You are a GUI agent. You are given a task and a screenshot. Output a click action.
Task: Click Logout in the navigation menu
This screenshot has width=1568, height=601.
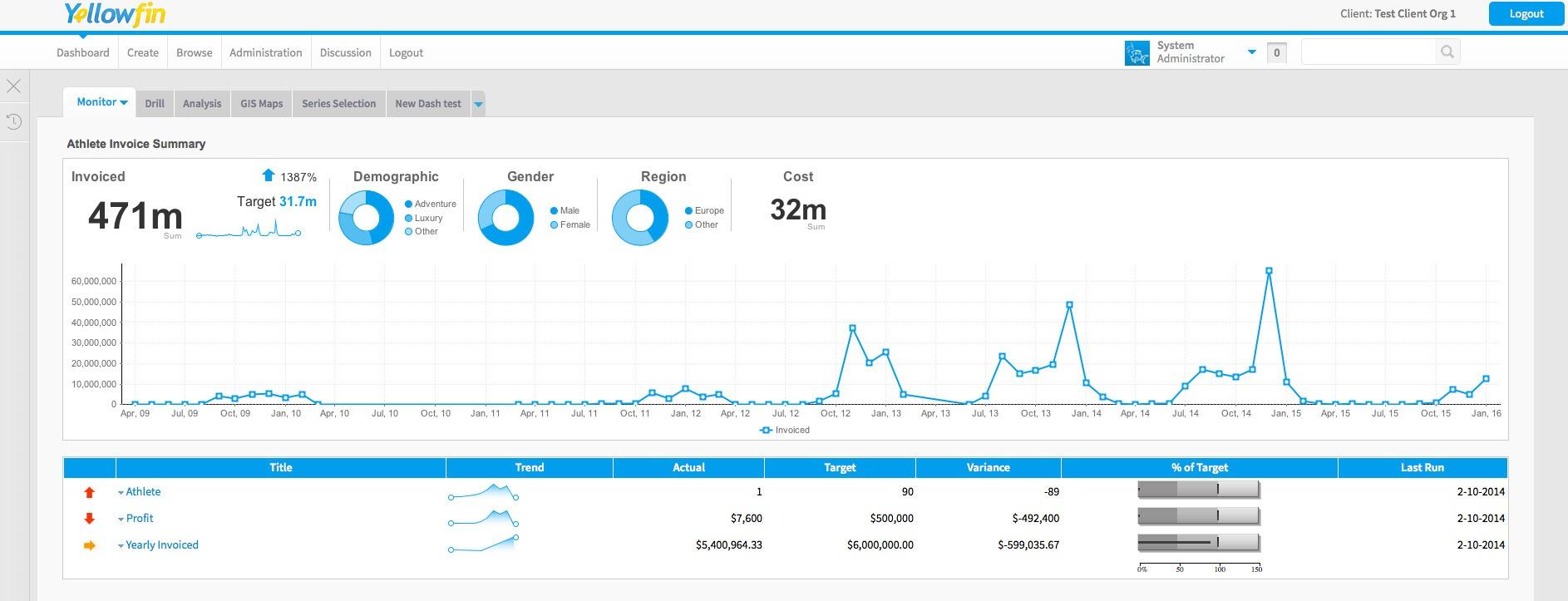407,52
